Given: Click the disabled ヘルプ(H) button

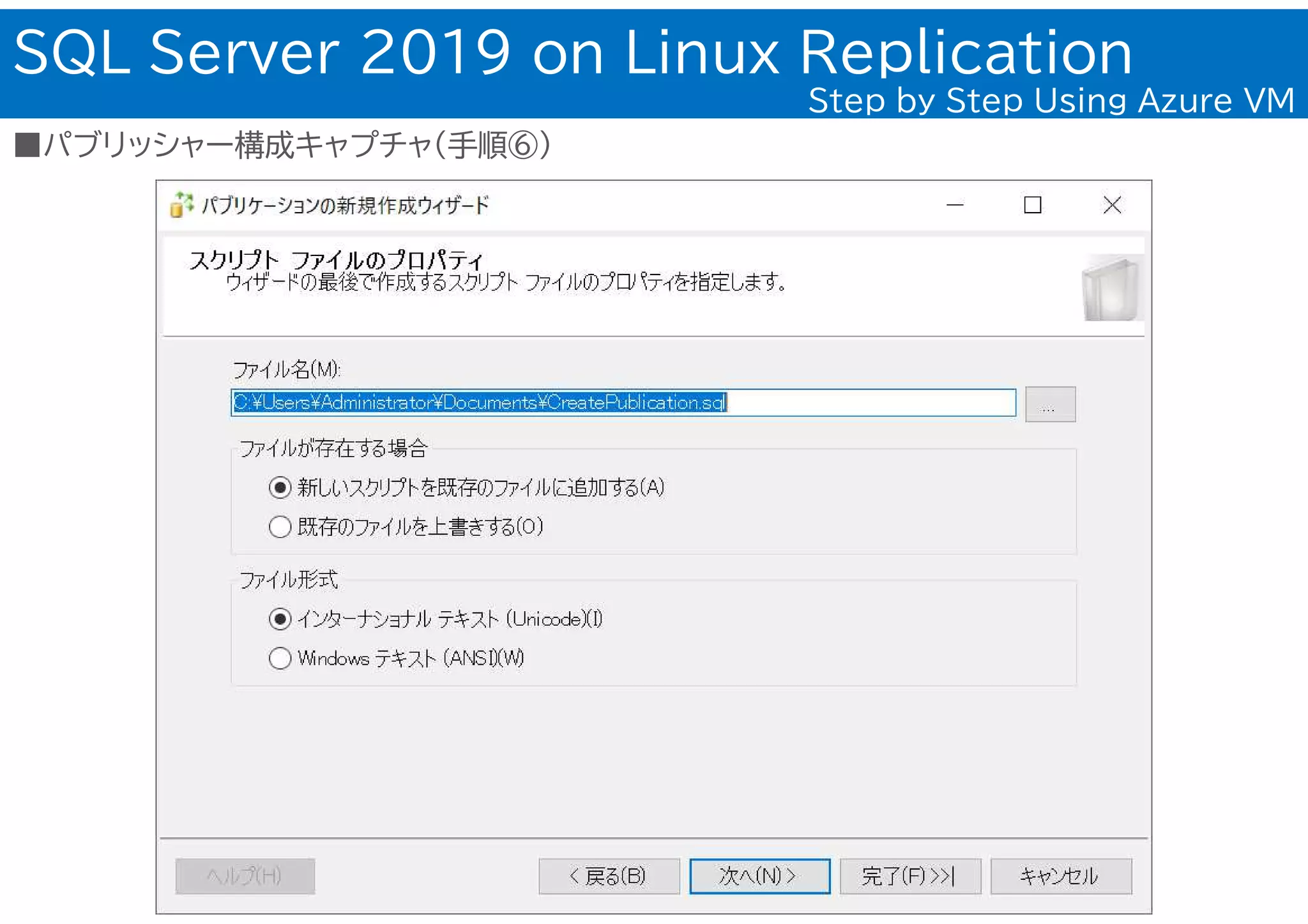Looking at the screenshot, I should pyautogui.click(x=245, y=876).
